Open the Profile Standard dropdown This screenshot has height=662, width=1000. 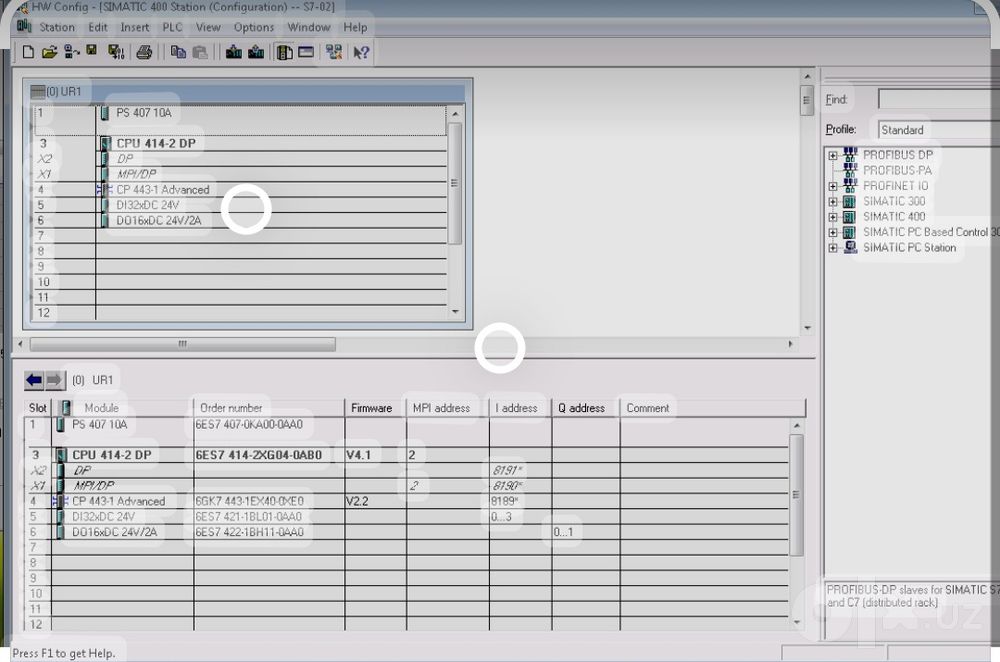click(938, 129)
